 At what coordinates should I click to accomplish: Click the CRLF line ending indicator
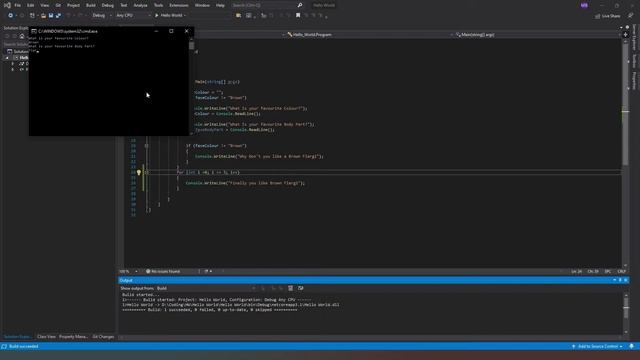[x=621, y=271]
